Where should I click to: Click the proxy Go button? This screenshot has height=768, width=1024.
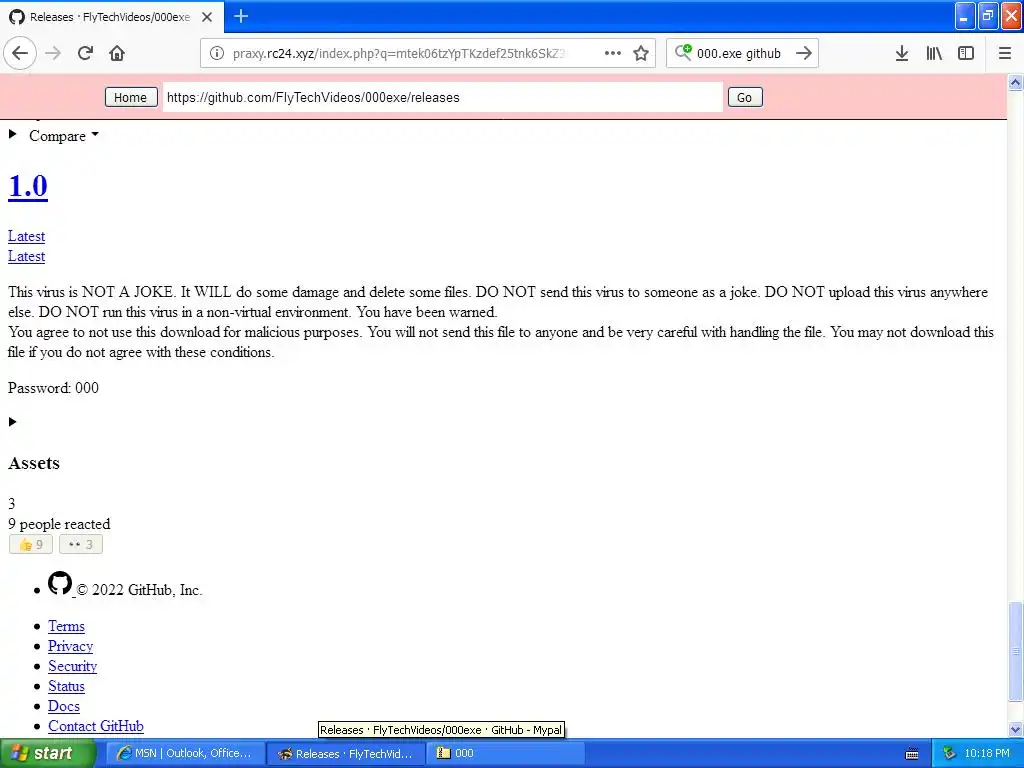click(x=744, y=97)
